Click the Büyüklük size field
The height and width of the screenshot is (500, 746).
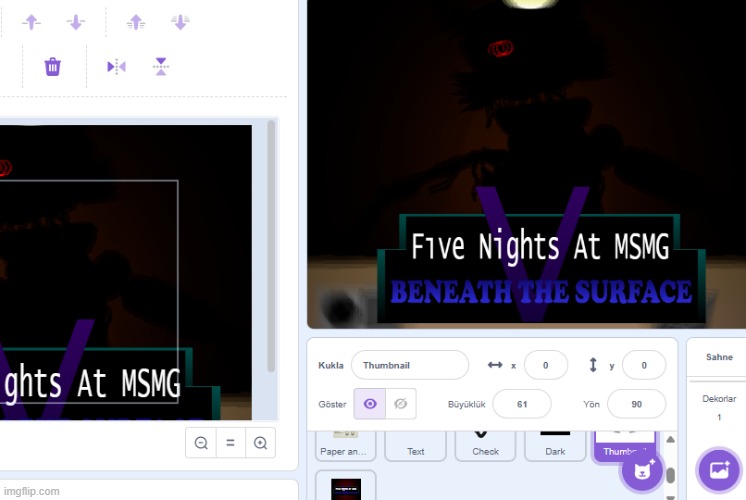pos(522,404)
